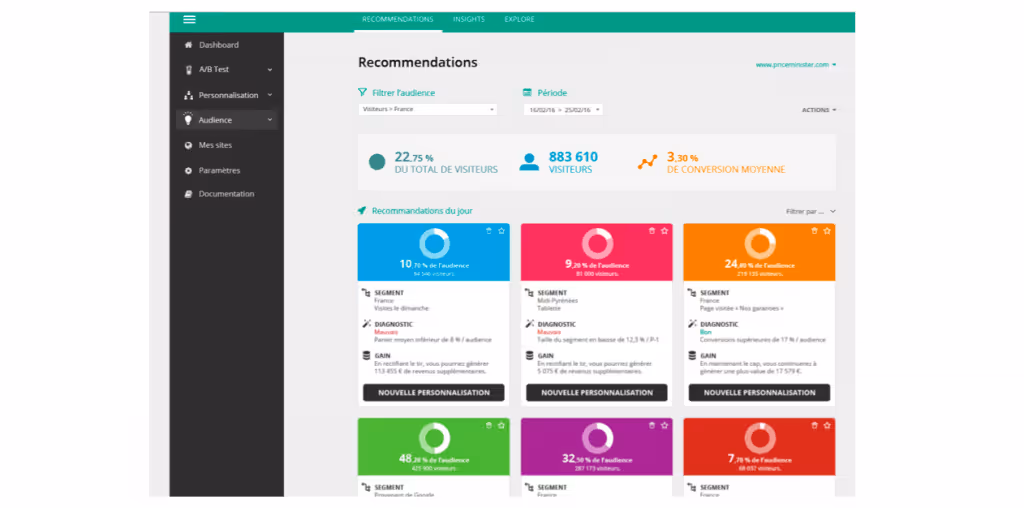This screenshot has width=1024, height=508.
Task: Delete the red 7,70 % recommendation card
Action: 814,425
